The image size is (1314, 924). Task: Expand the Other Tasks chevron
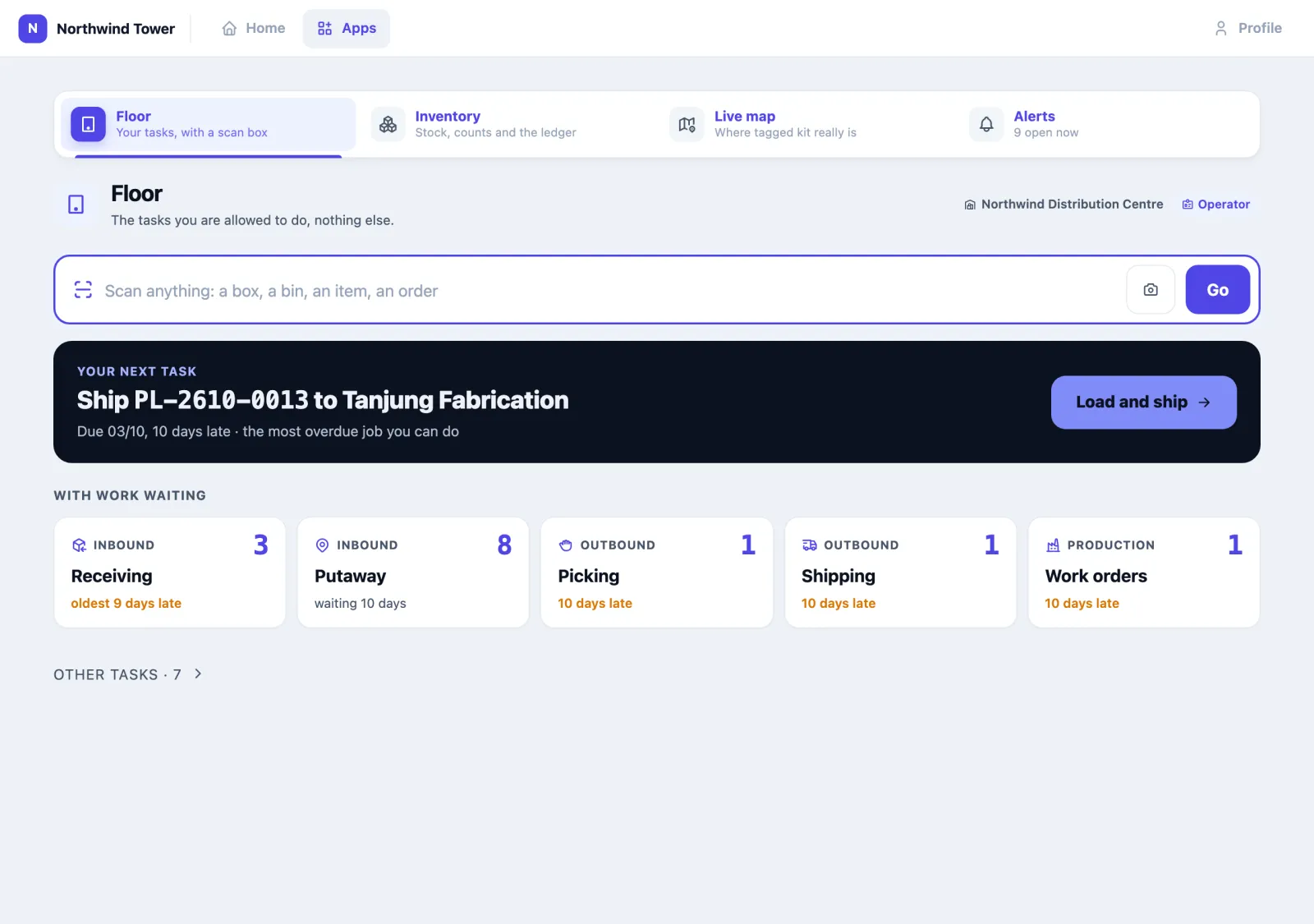[x=198, y=674]
